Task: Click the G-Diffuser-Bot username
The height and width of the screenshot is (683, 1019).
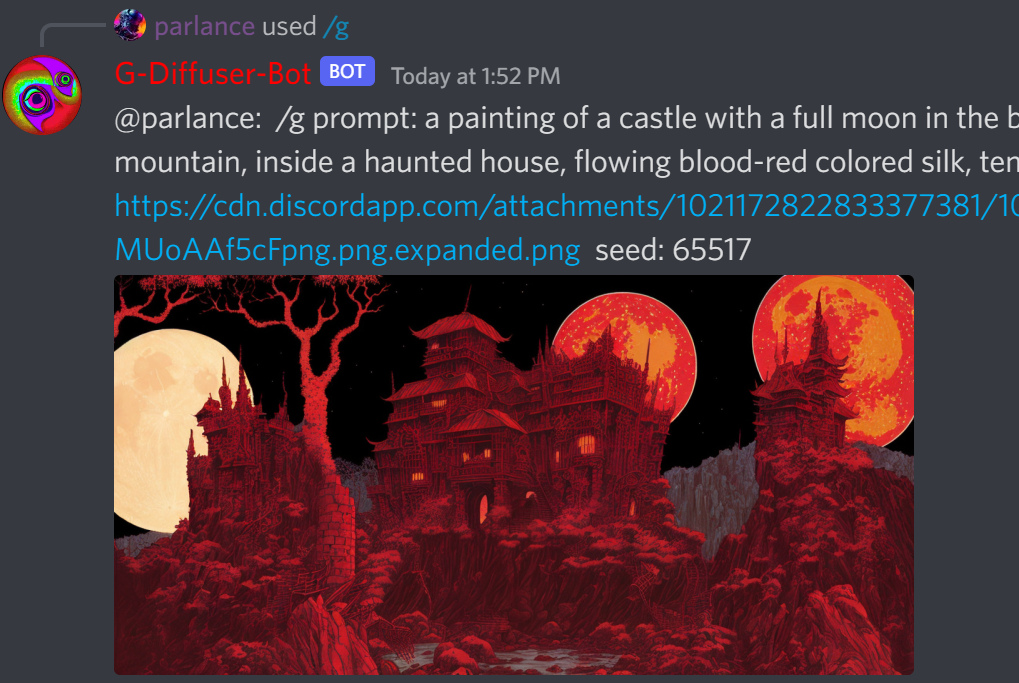Action: click(x=213, y=73)
